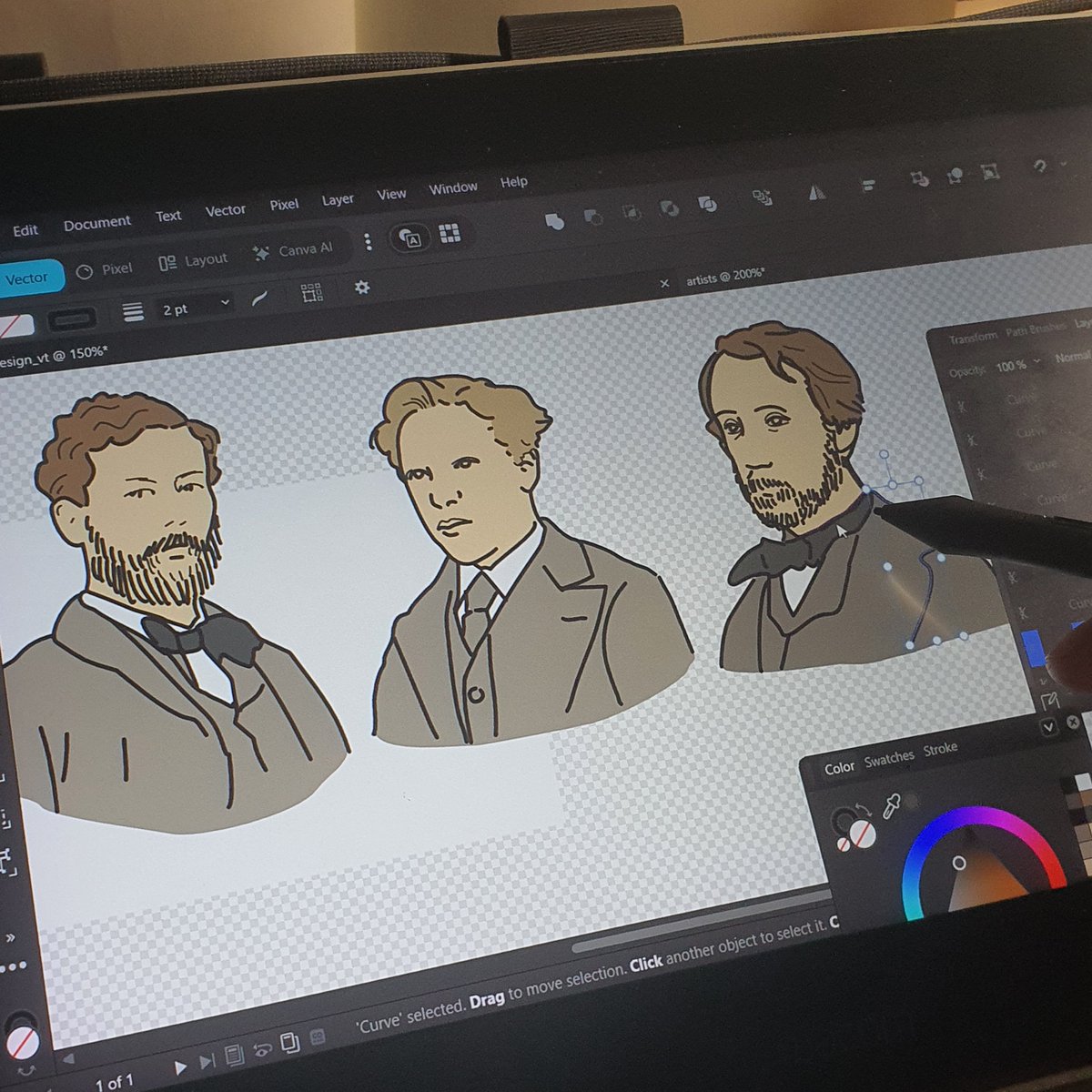Click the grid icon beside studios
The image size is (1092, 1092).
click(x=450, y=233)
